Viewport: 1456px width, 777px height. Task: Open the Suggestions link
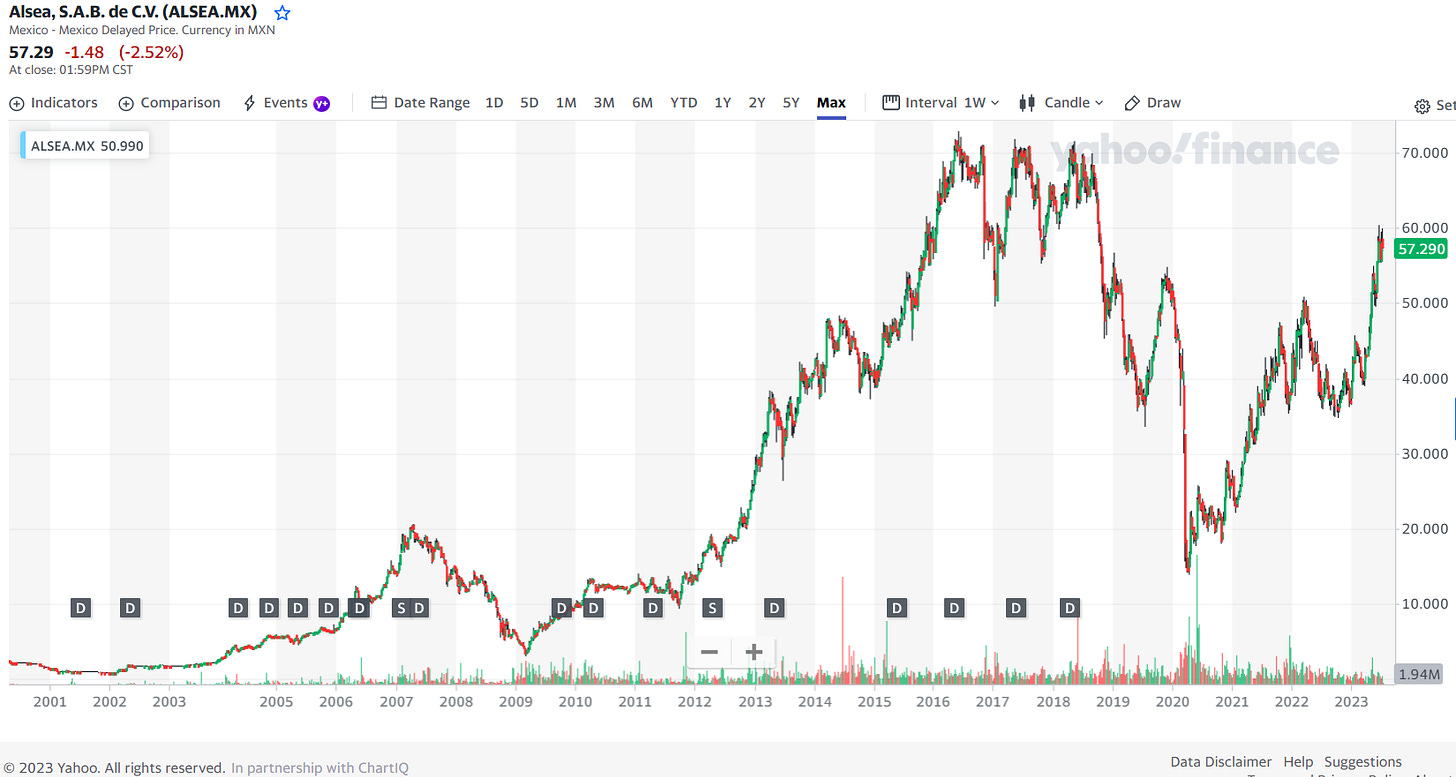tap(1363, 762)
